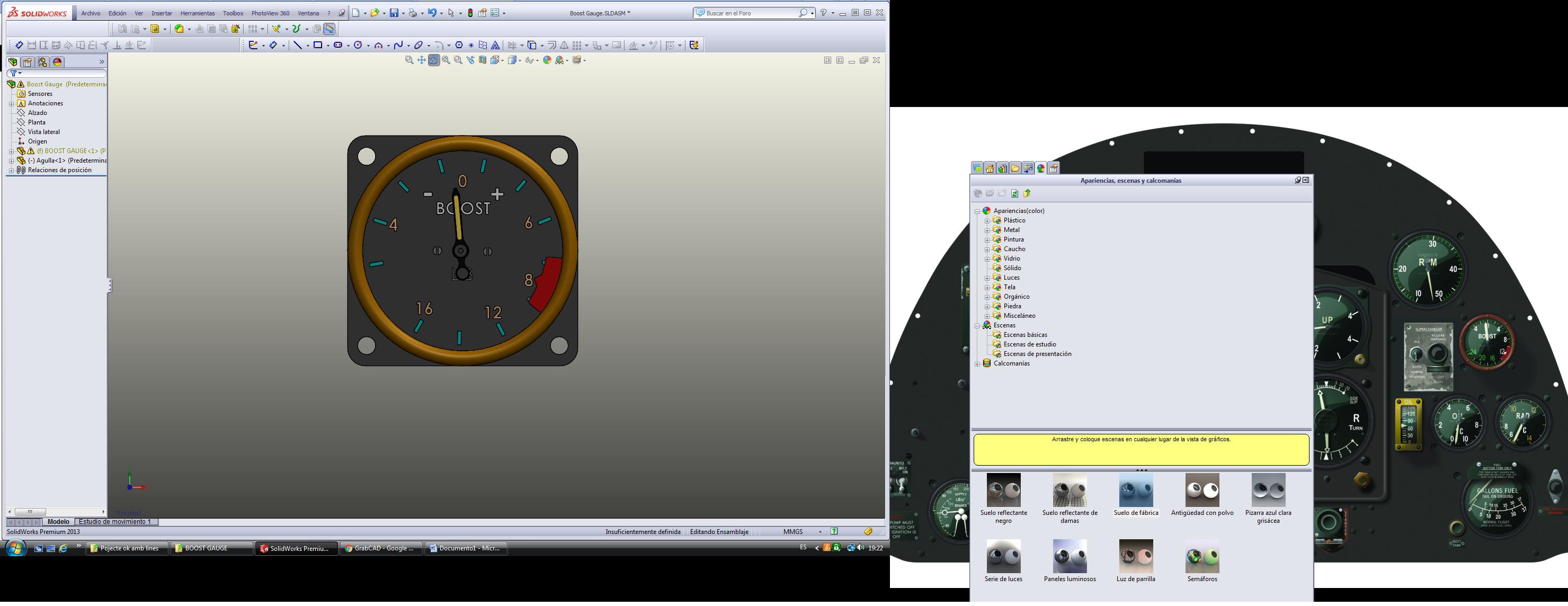
Task: Open the Edición menu
Action: click(x=118, y=13)
